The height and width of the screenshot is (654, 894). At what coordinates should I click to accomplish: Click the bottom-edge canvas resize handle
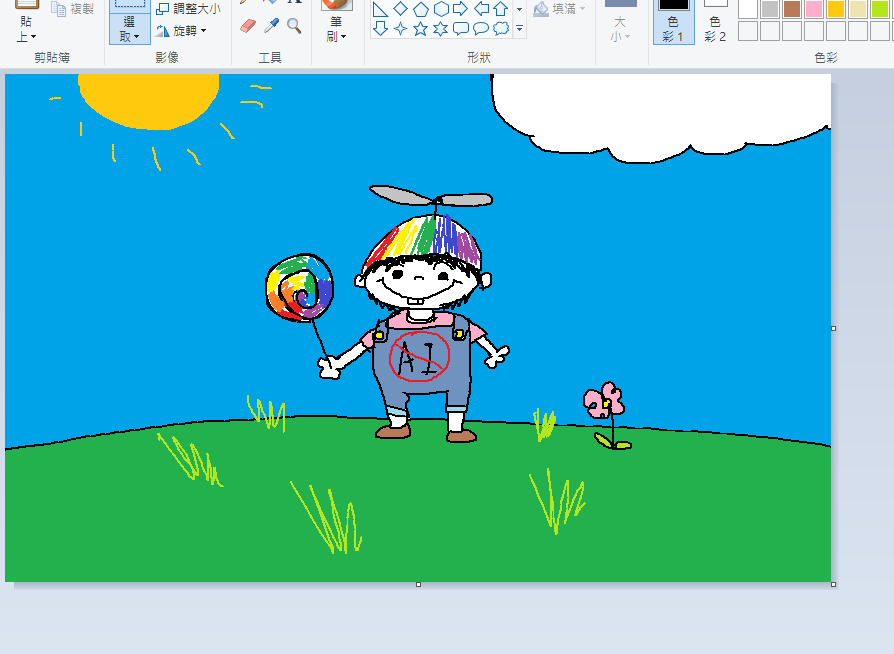coord(418,584)
